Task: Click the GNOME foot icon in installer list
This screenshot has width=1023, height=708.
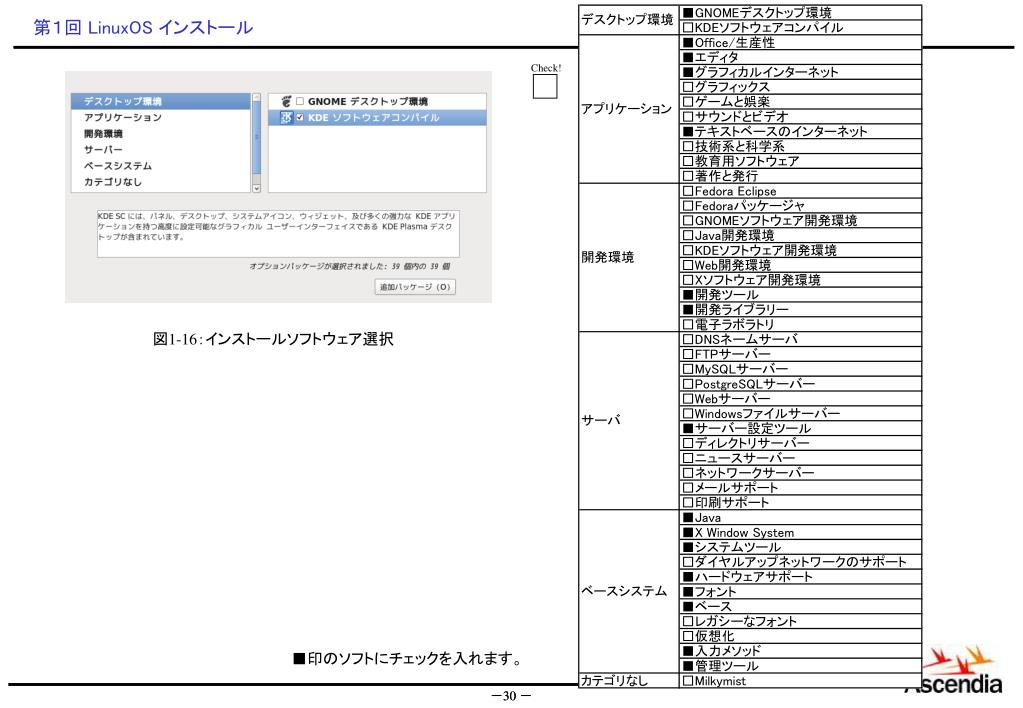Action: [286, 101]
